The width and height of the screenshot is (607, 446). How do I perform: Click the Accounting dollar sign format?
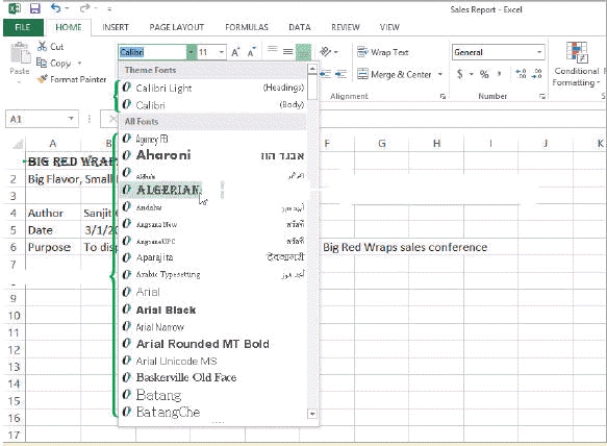pyautogui.click(x=460, y=74)
